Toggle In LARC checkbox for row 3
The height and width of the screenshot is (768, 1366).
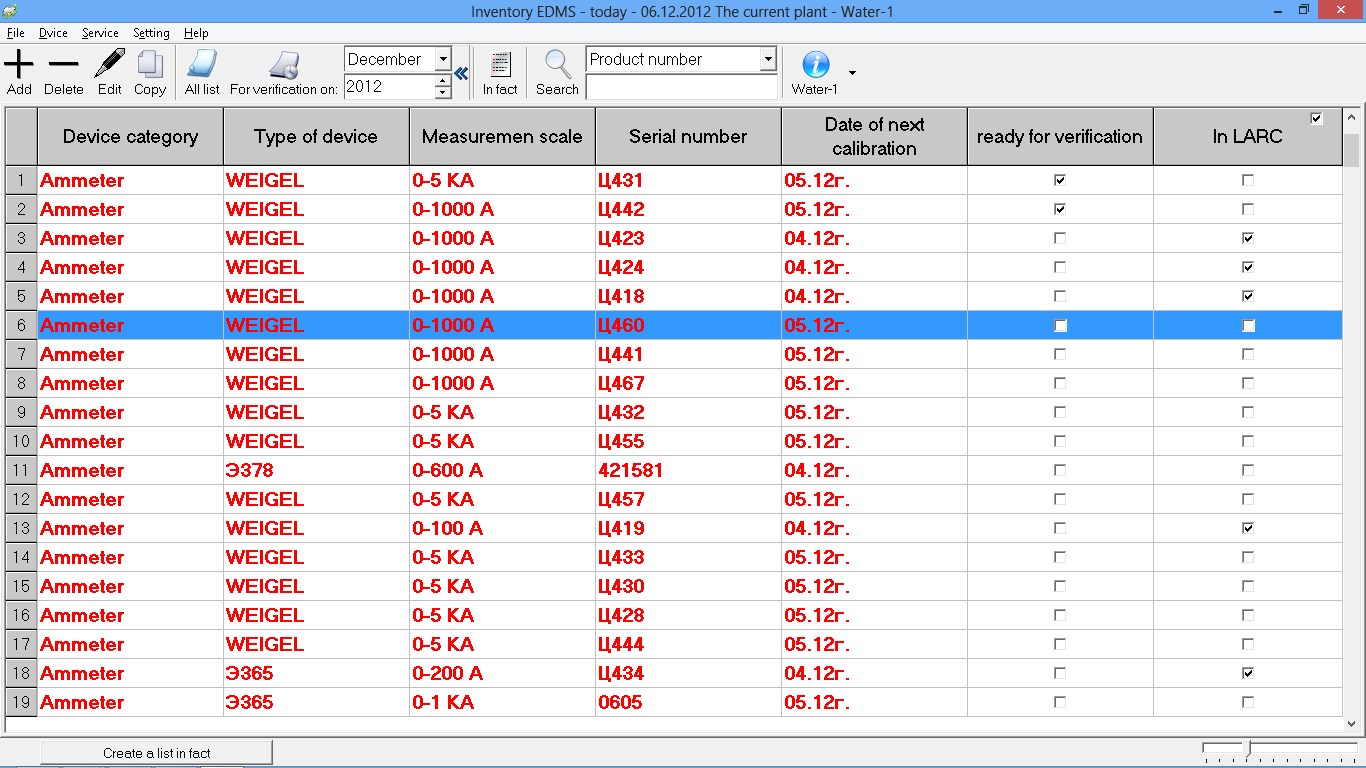pos(1247,239)
